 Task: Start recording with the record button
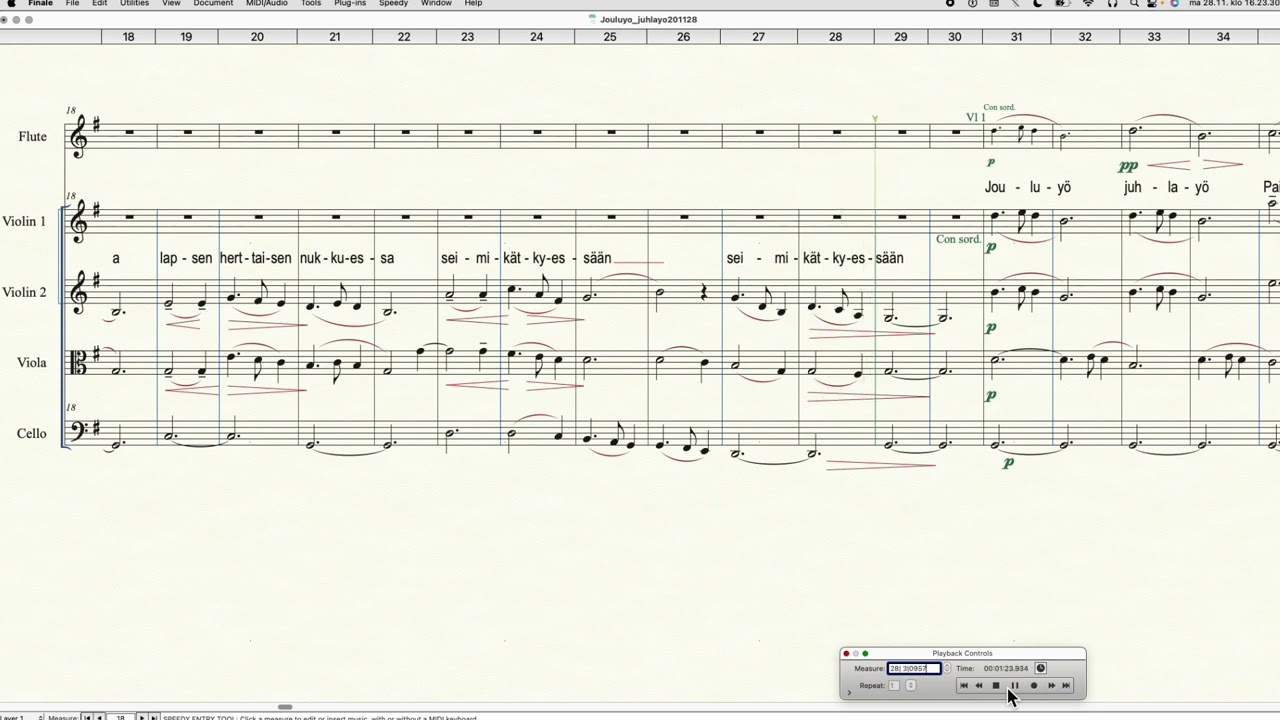coord(1034,686)
